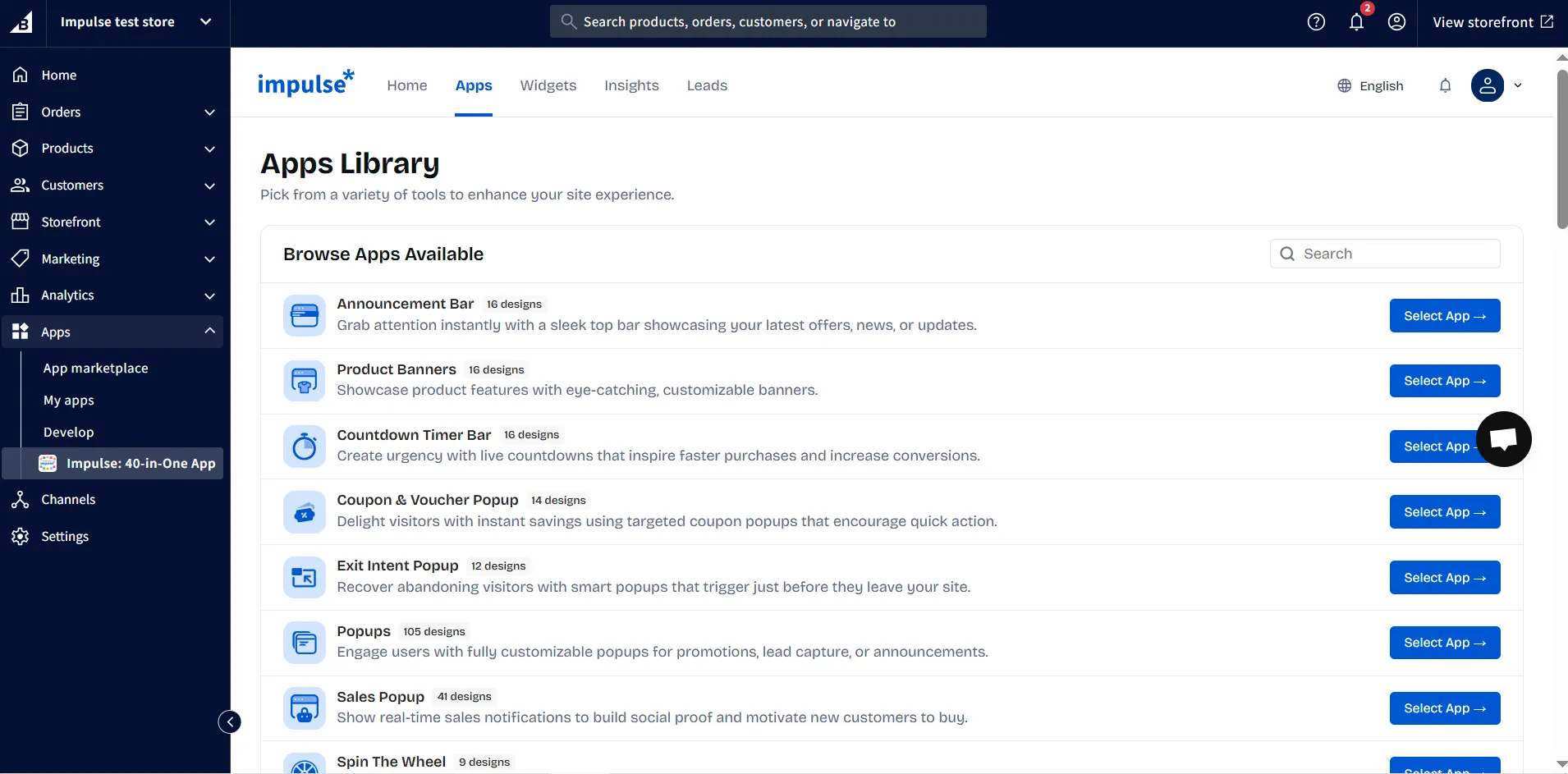Select App for Exit Intent Popup

1445,578
